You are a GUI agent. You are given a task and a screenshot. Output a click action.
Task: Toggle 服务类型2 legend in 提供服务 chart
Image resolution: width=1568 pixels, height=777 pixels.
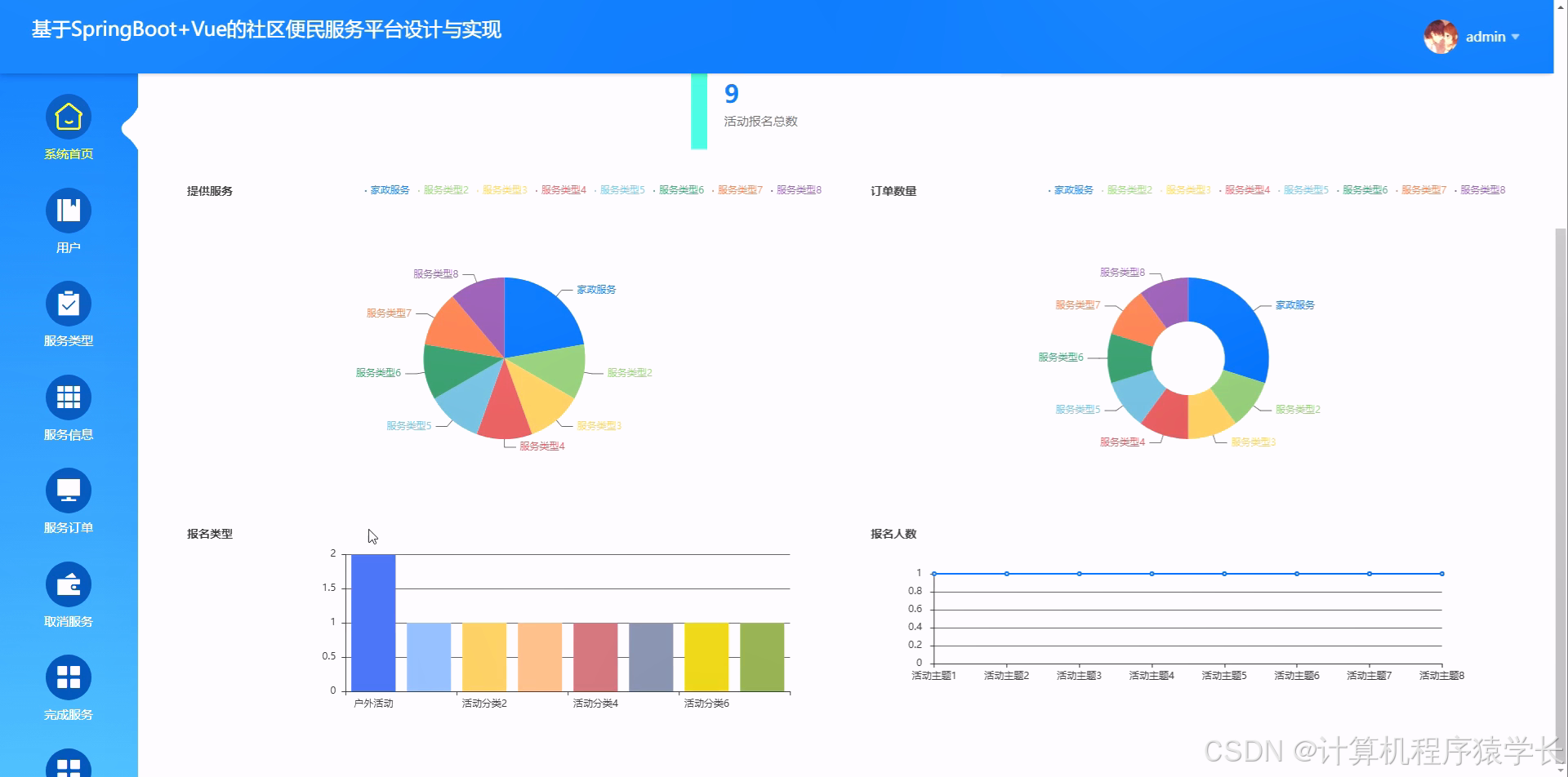[443, 190]
